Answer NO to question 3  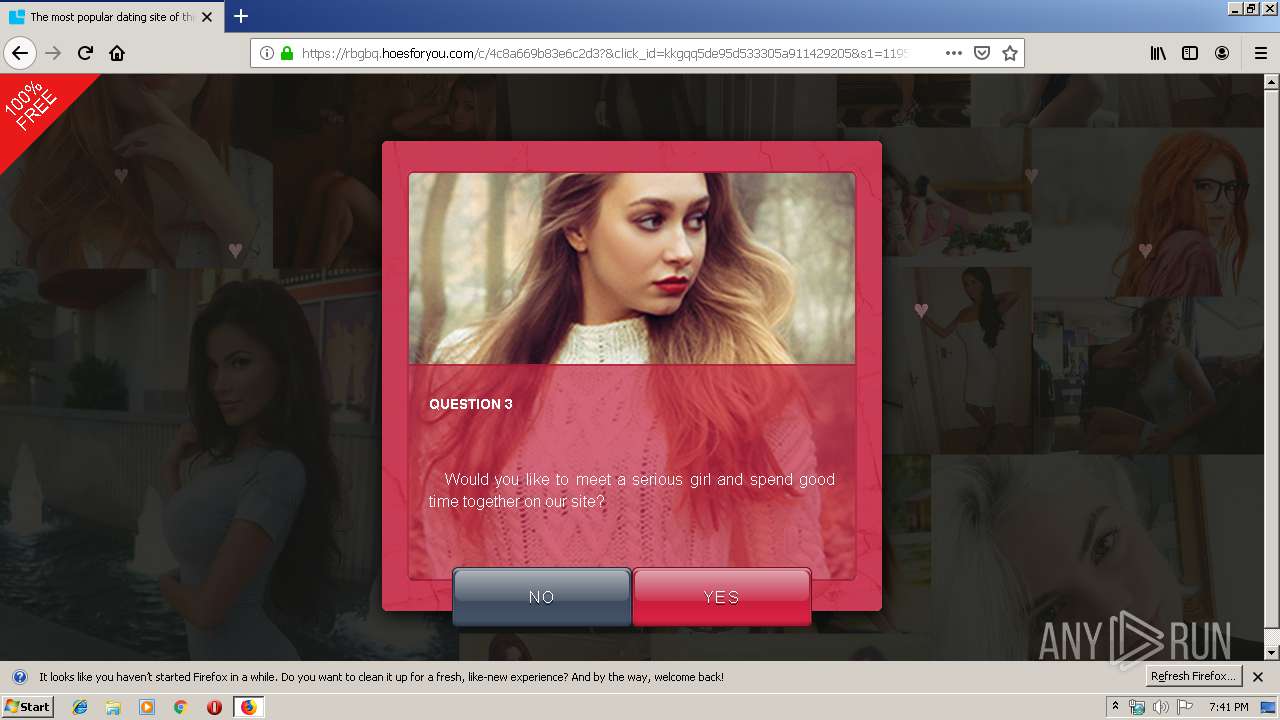click(x=541, y=597)
